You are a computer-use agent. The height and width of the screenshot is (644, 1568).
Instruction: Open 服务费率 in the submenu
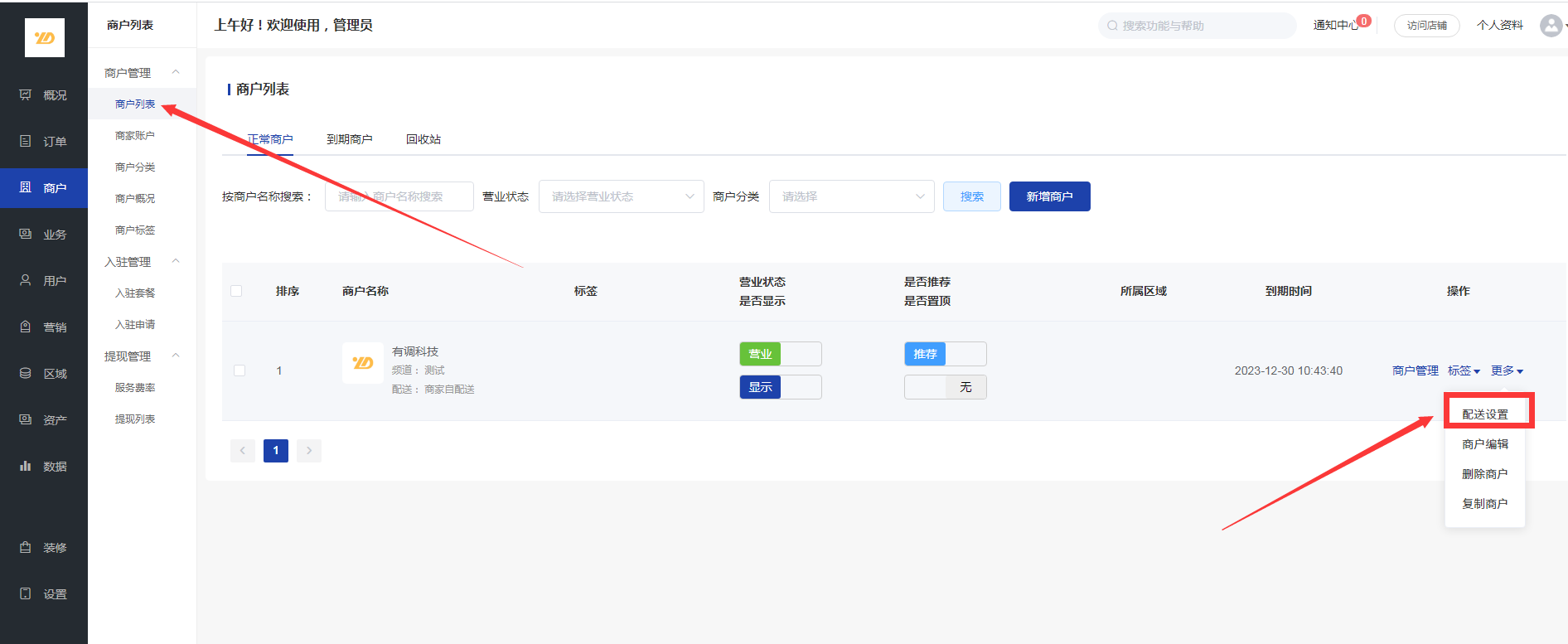[135, 387]
